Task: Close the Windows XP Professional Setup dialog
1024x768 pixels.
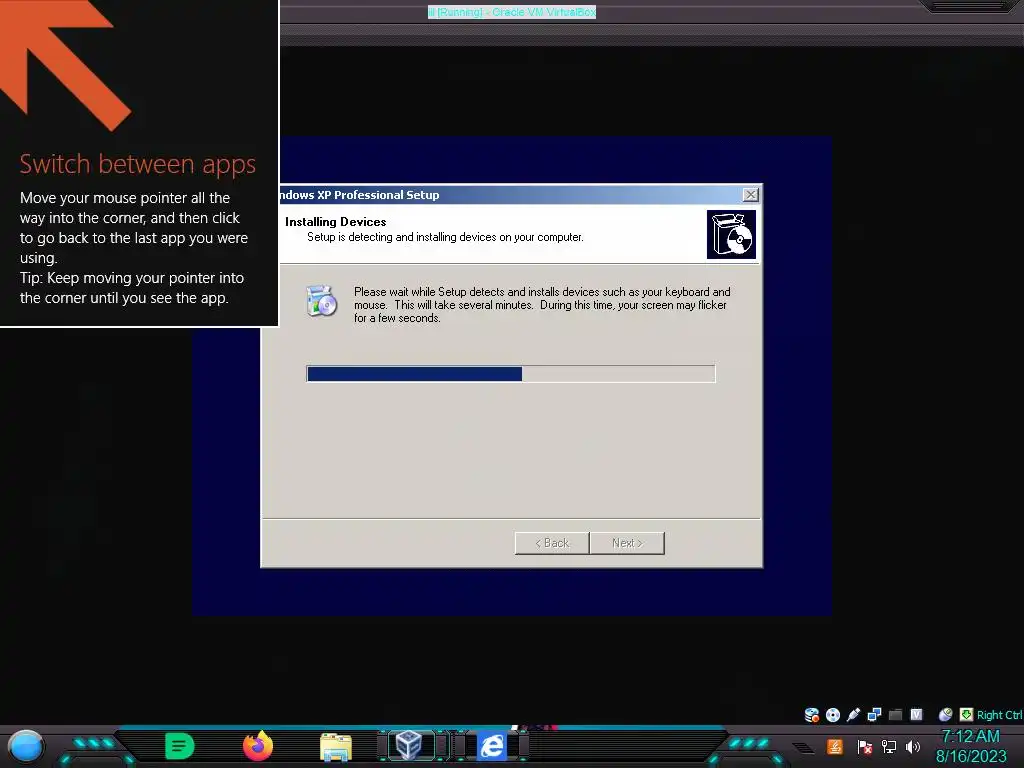Action: click(x=750, y=195)
